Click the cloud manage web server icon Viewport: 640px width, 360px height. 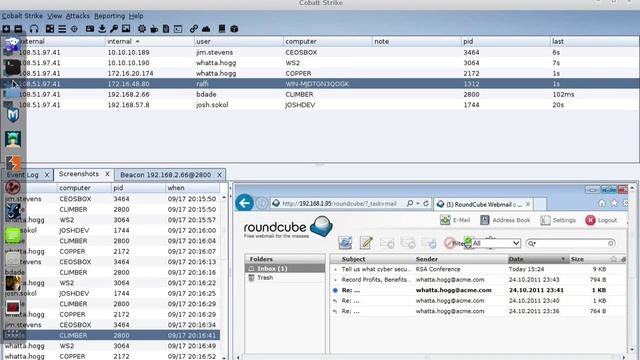pyautogui.click(x=206, y=29)
